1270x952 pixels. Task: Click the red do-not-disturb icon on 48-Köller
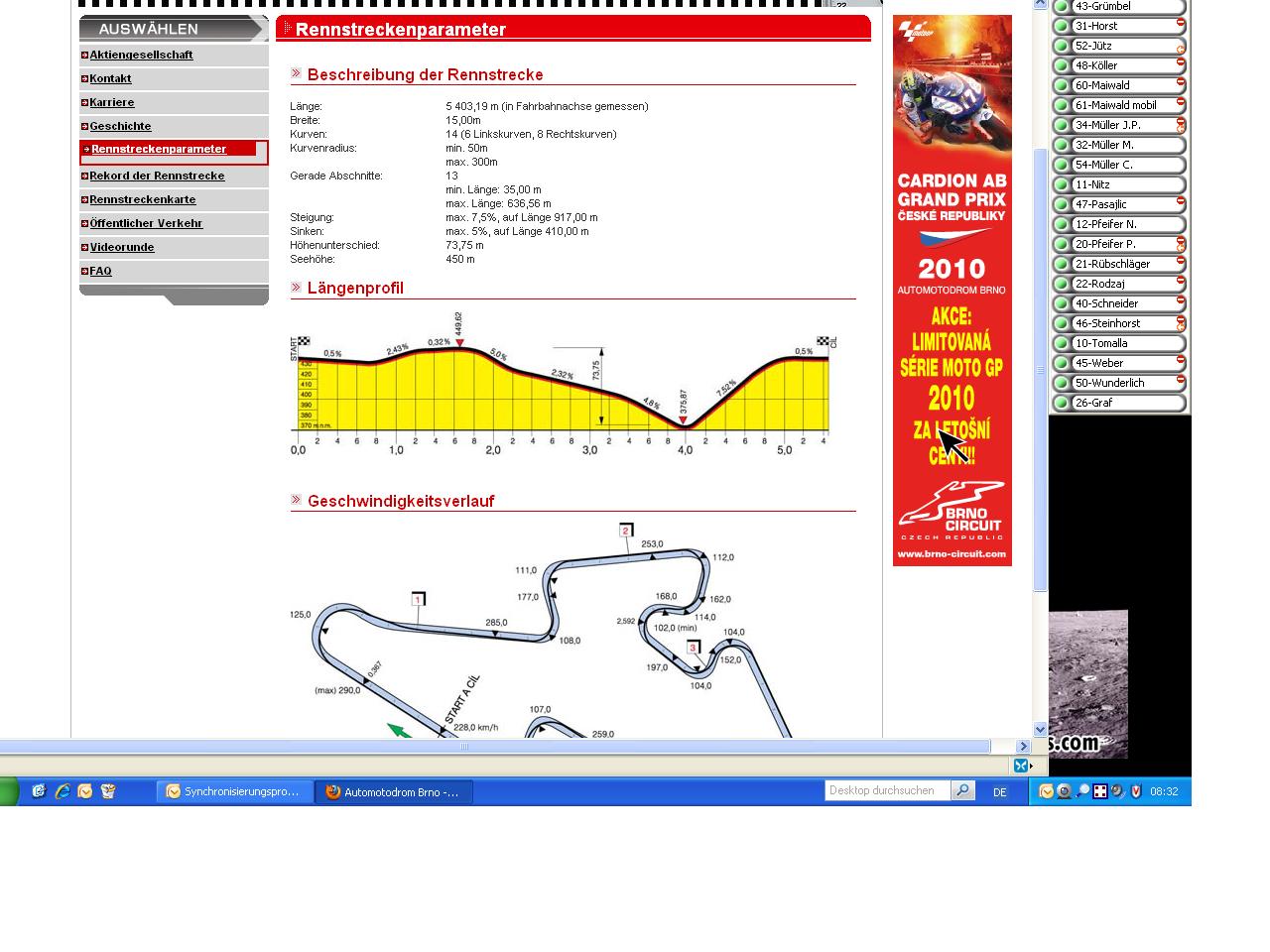point(1181,62)
